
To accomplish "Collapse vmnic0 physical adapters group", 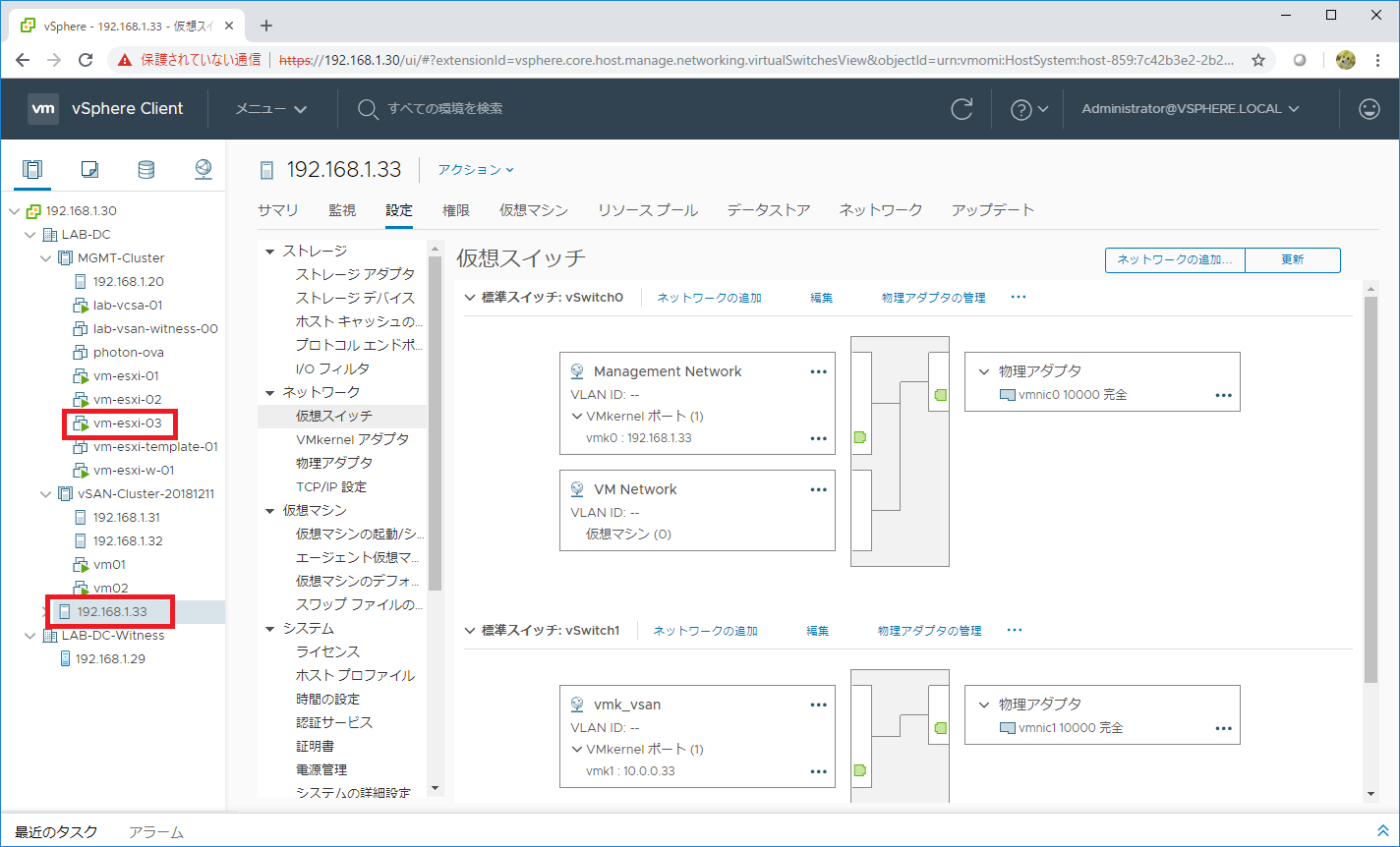I will [x=984, y=371].
